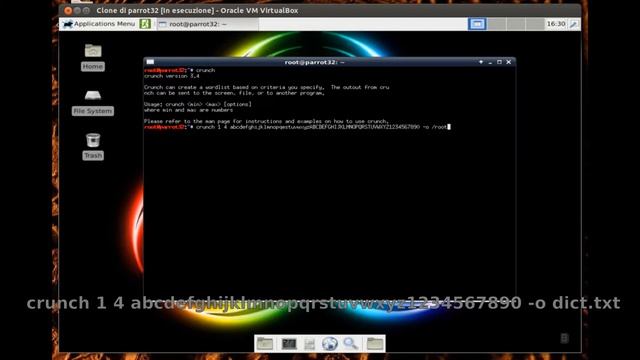Click the stick/pin plus button on terminal titlebar
Image resolution: width=640 pixels, height=360 pixels.
(x=481, y=62)
